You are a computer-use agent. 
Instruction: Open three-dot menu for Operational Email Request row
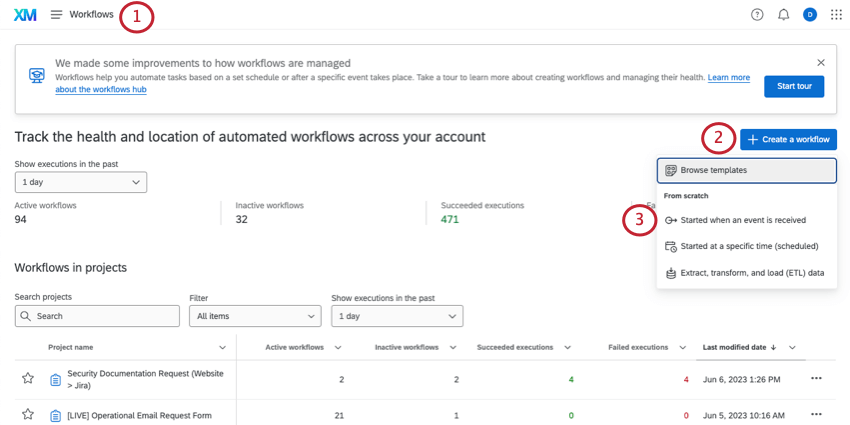coord(816,414)
